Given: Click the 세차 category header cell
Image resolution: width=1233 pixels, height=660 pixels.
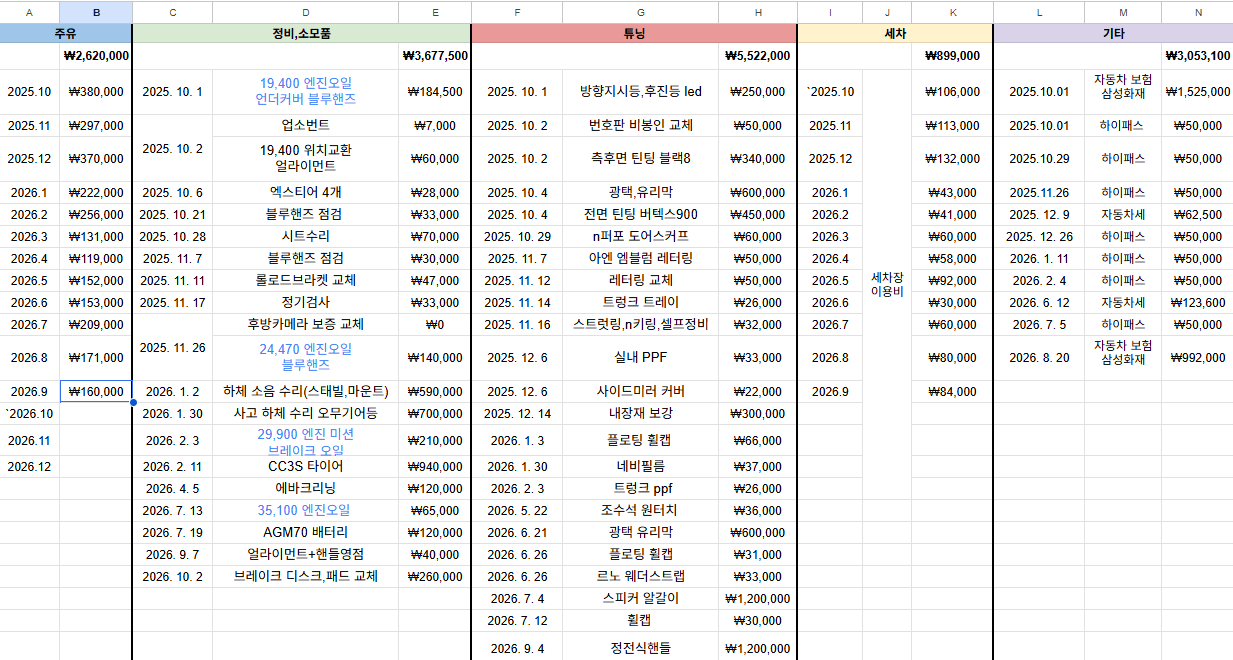Looking at the screenshot, I should 896,33.
